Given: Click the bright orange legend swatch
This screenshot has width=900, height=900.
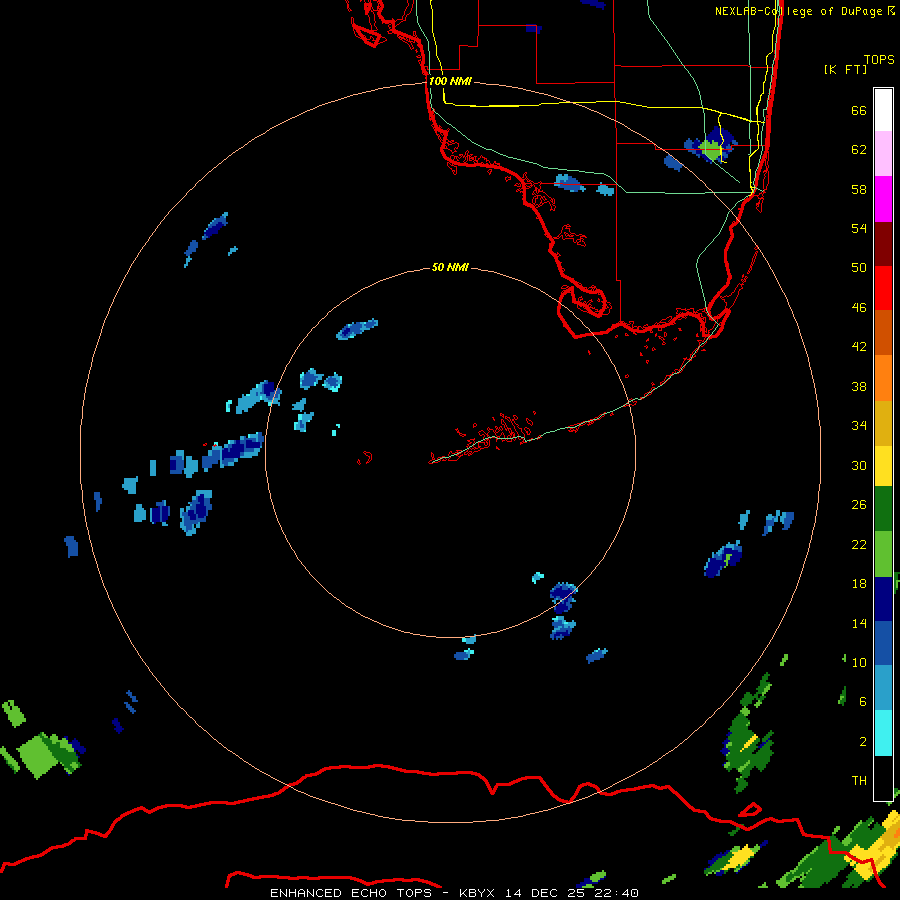Looking at the screenshot, I should point(883,378).
